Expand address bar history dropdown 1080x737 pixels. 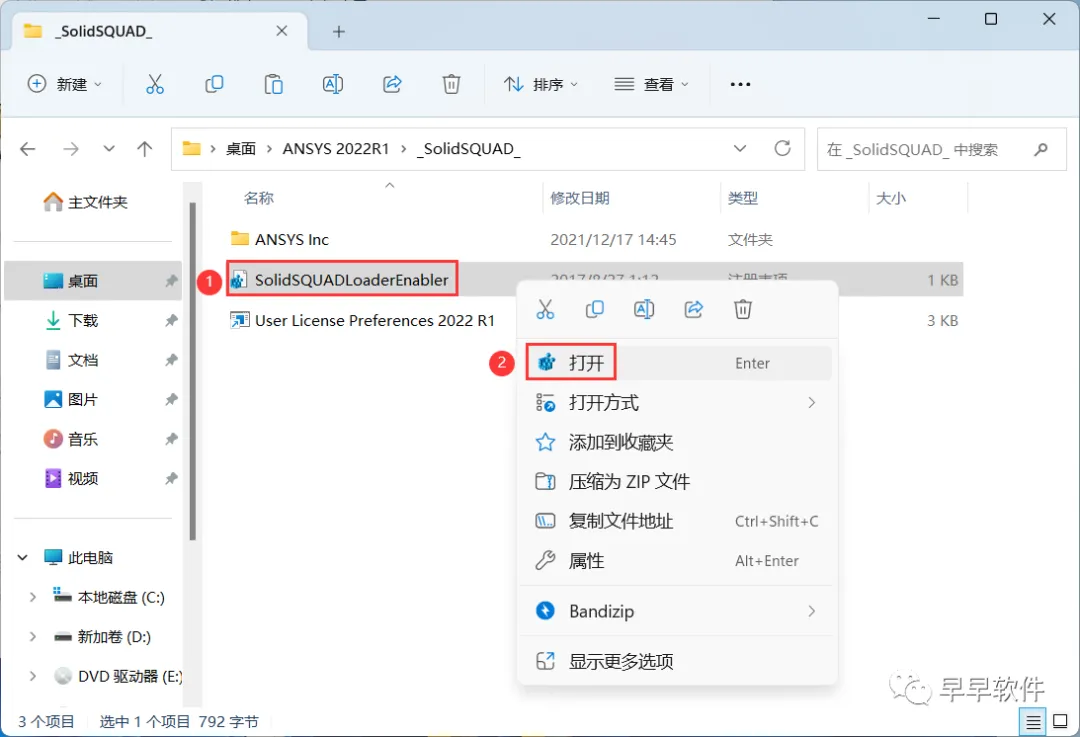(x=740, y=148)
